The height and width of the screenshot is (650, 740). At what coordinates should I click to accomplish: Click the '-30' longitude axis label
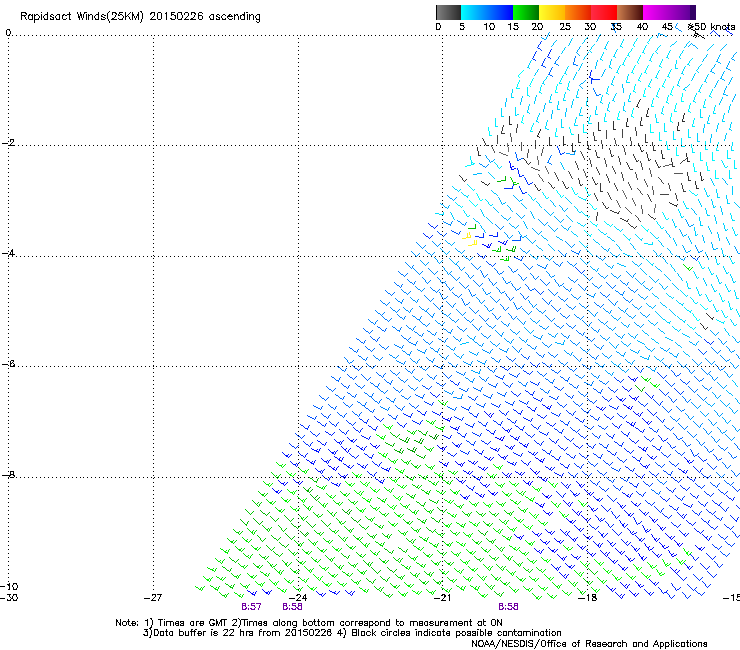click(9, 598)
